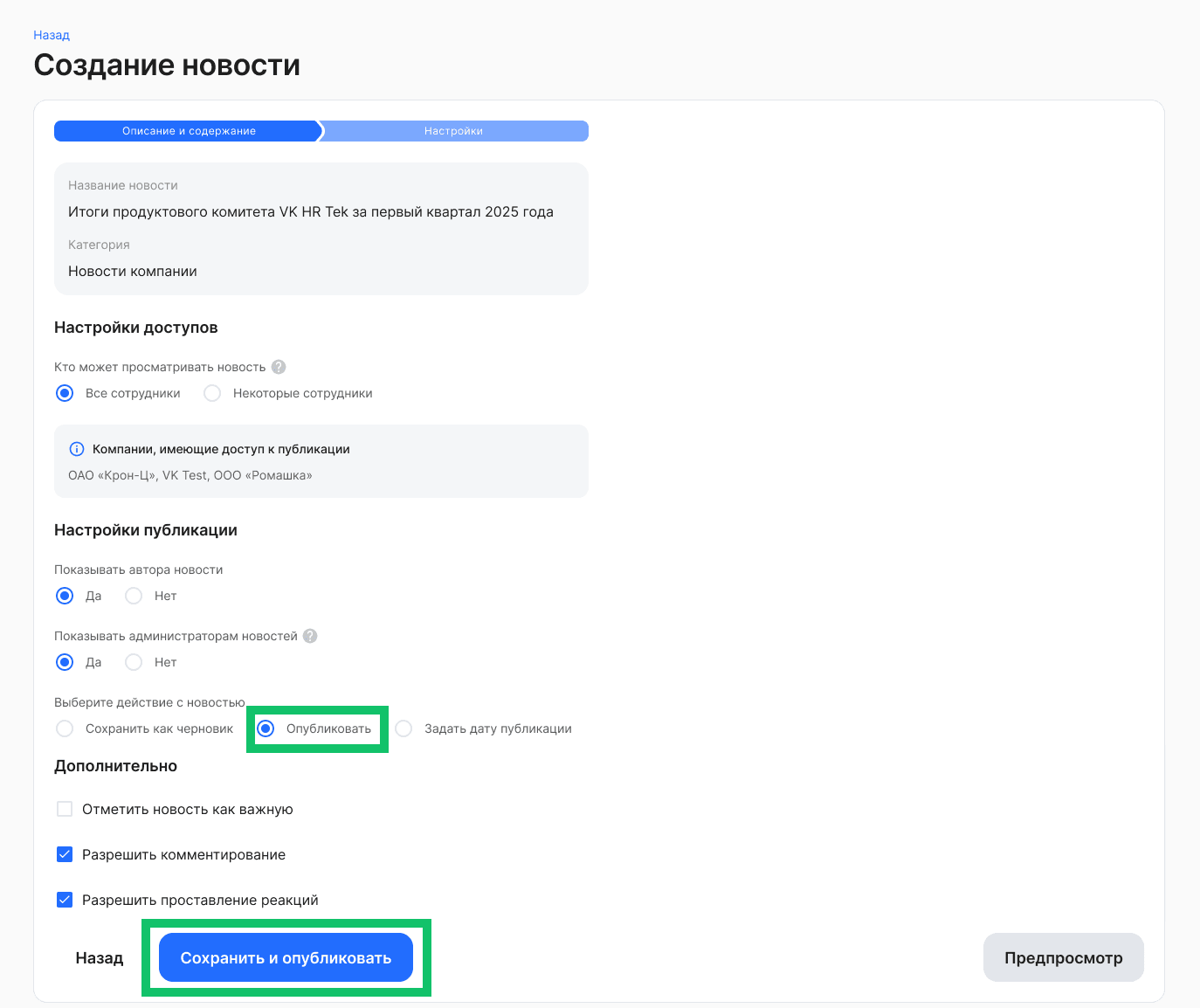Choose Нет for showing news author
The height and width of the screenshot is (1008, 1200).
[133, 596]
